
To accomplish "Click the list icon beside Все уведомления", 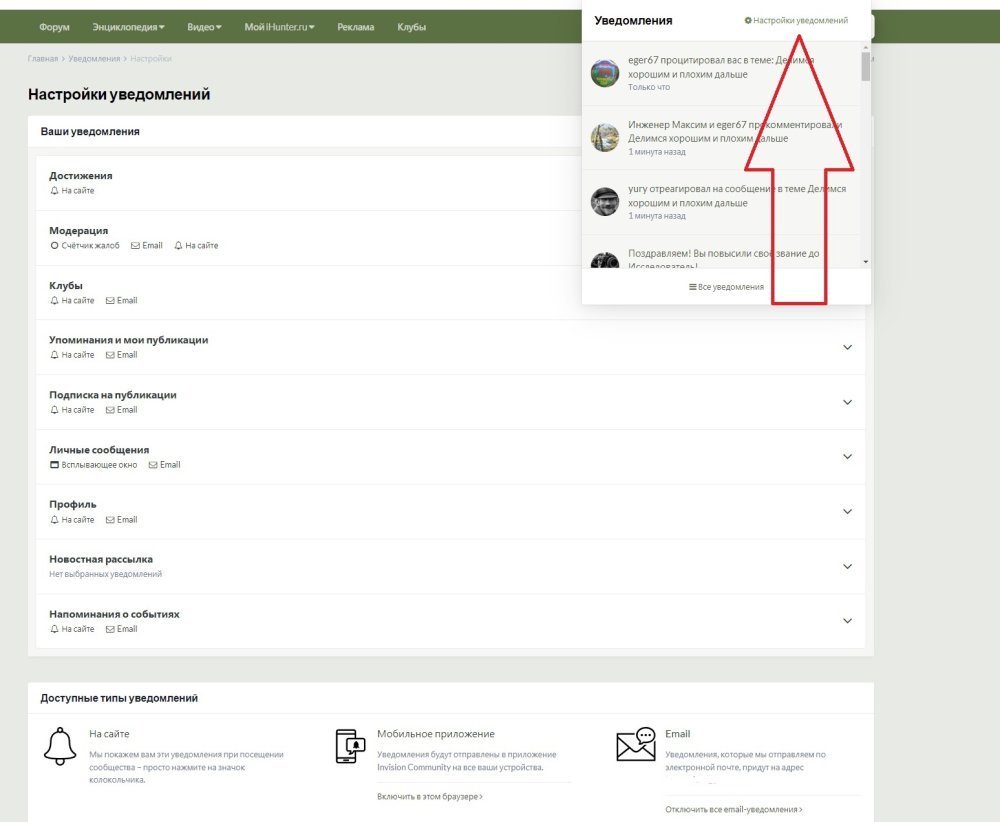I will [692, 287].
